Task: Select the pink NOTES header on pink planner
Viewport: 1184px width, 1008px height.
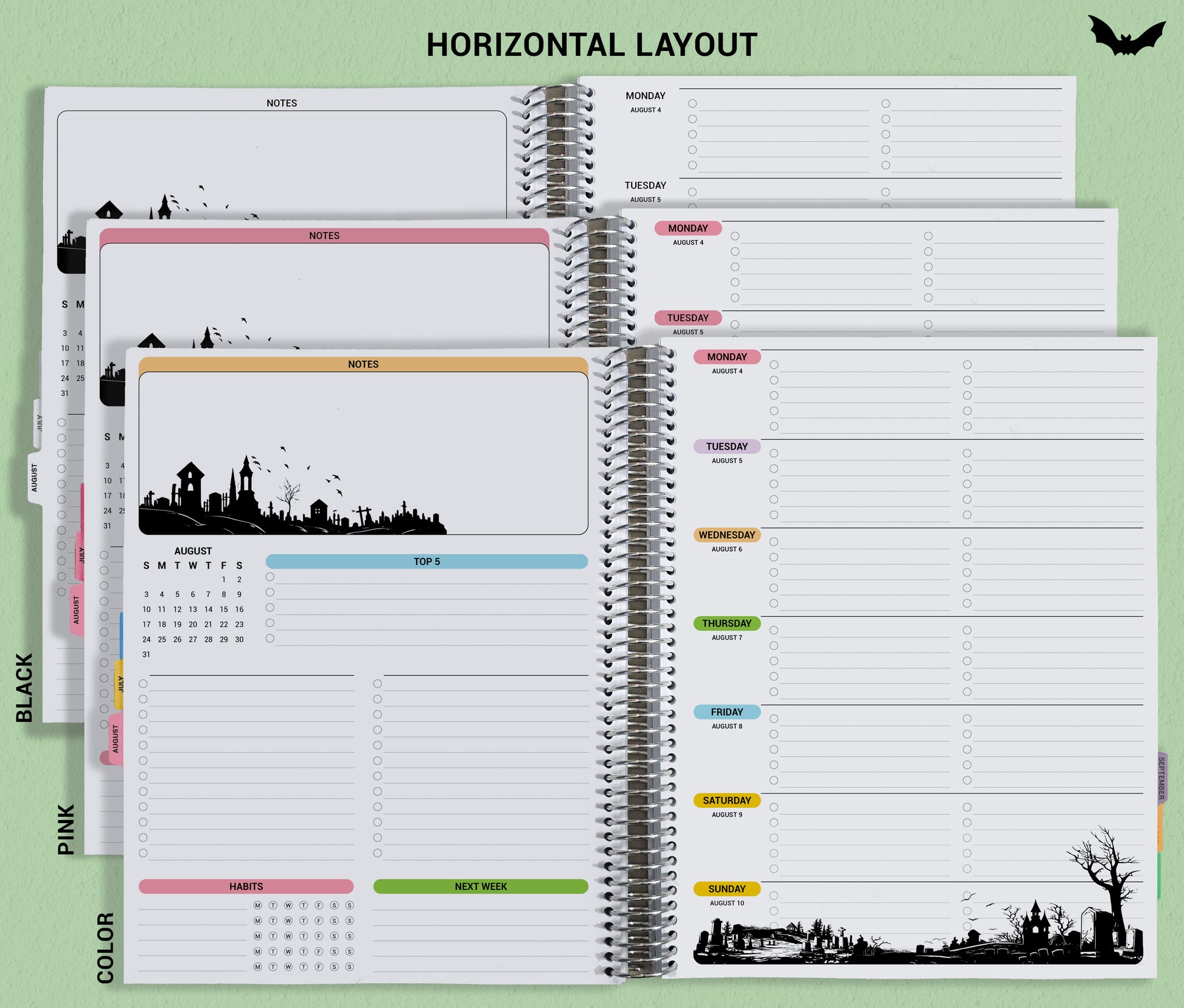Action: click(324, 235)
